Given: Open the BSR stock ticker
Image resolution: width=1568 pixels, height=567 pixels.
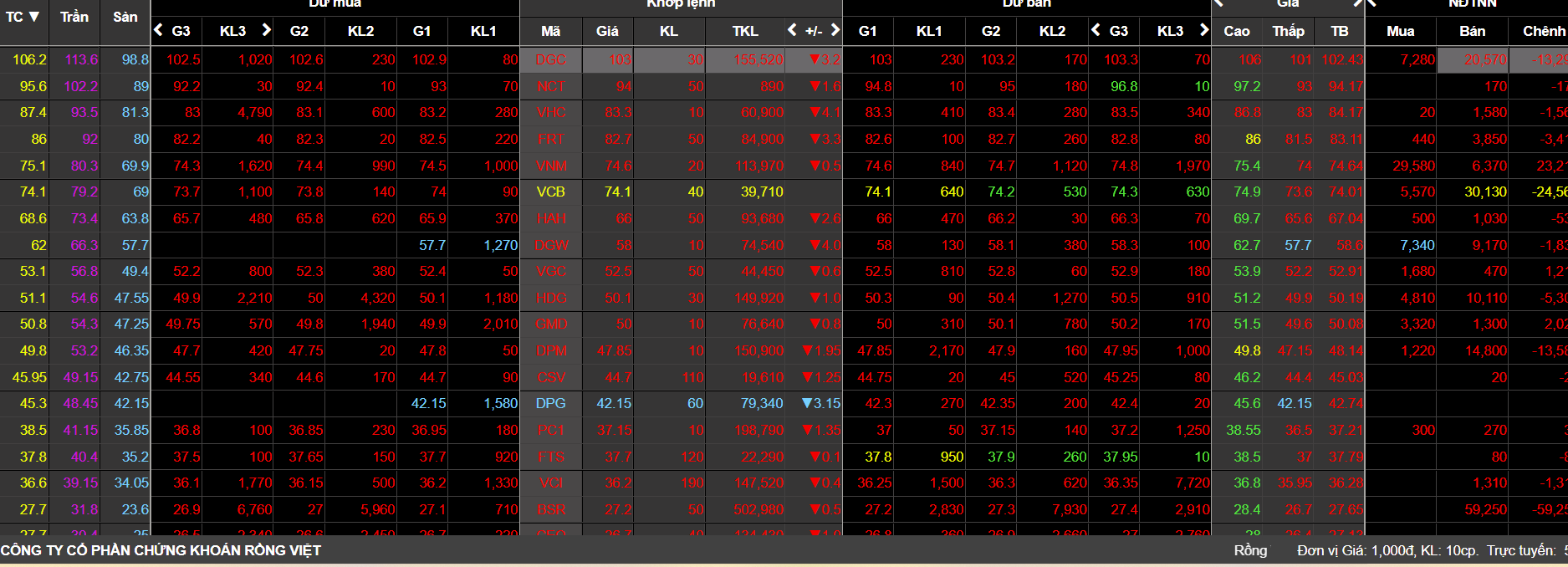Looking at the screenshot, I should [x=550, y=509].
